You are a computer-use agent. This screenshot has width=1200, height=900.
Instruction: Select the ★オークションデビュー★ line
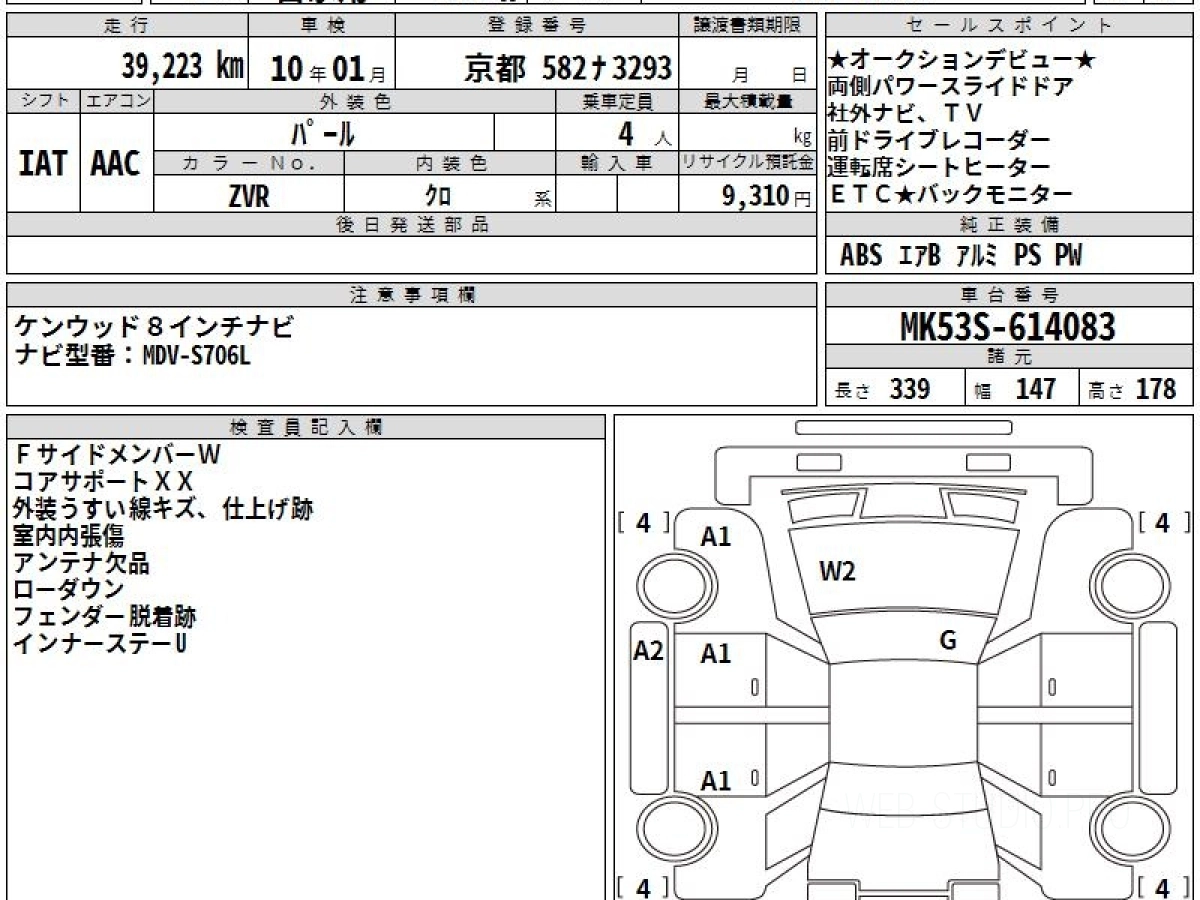tap(962, 61)
